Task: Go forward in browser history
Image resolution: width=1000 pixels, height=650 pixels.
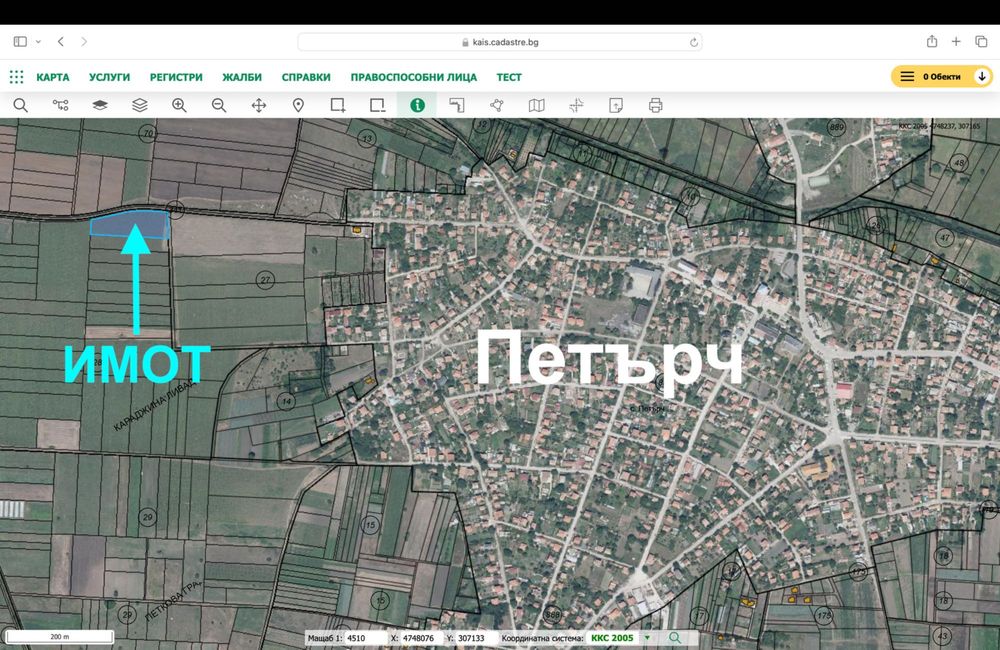Action: coord(84,41)
